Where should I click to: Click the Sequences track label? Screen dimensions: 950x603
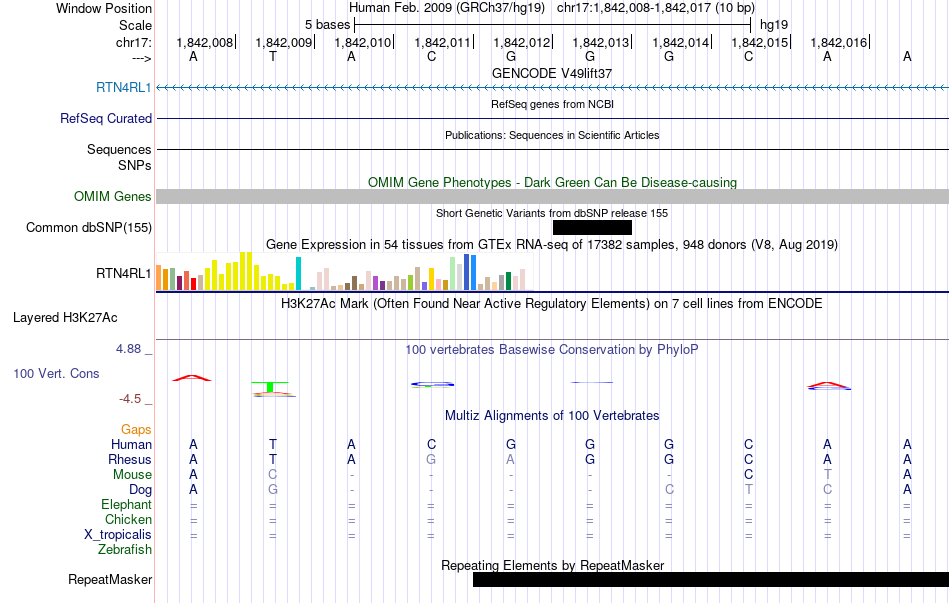tap(119, 149)
